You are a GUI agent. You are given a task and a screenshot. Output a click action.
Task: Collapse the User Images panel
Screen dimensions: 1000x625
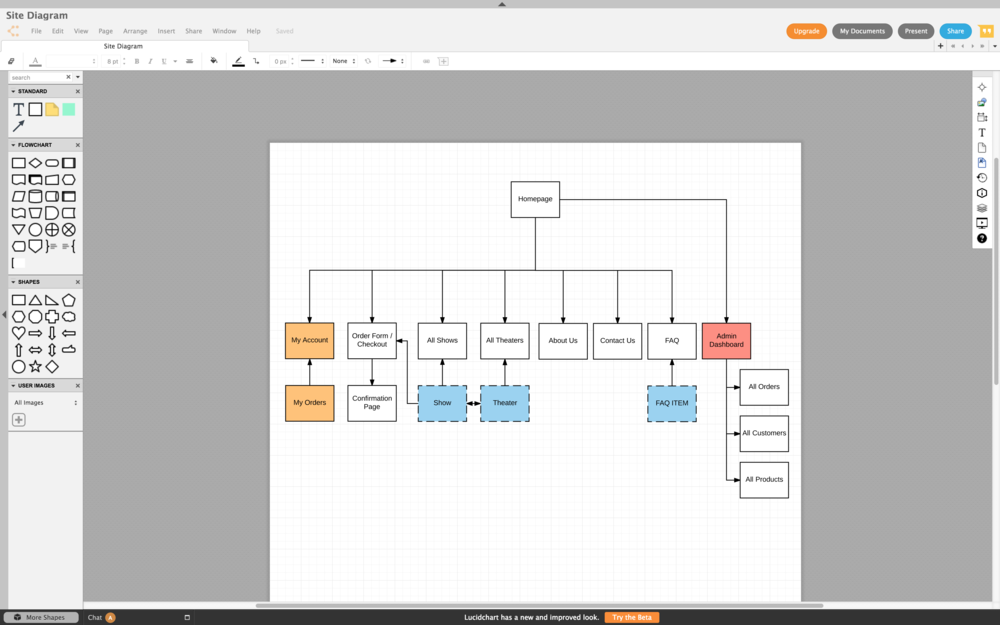tap(13, 386)
